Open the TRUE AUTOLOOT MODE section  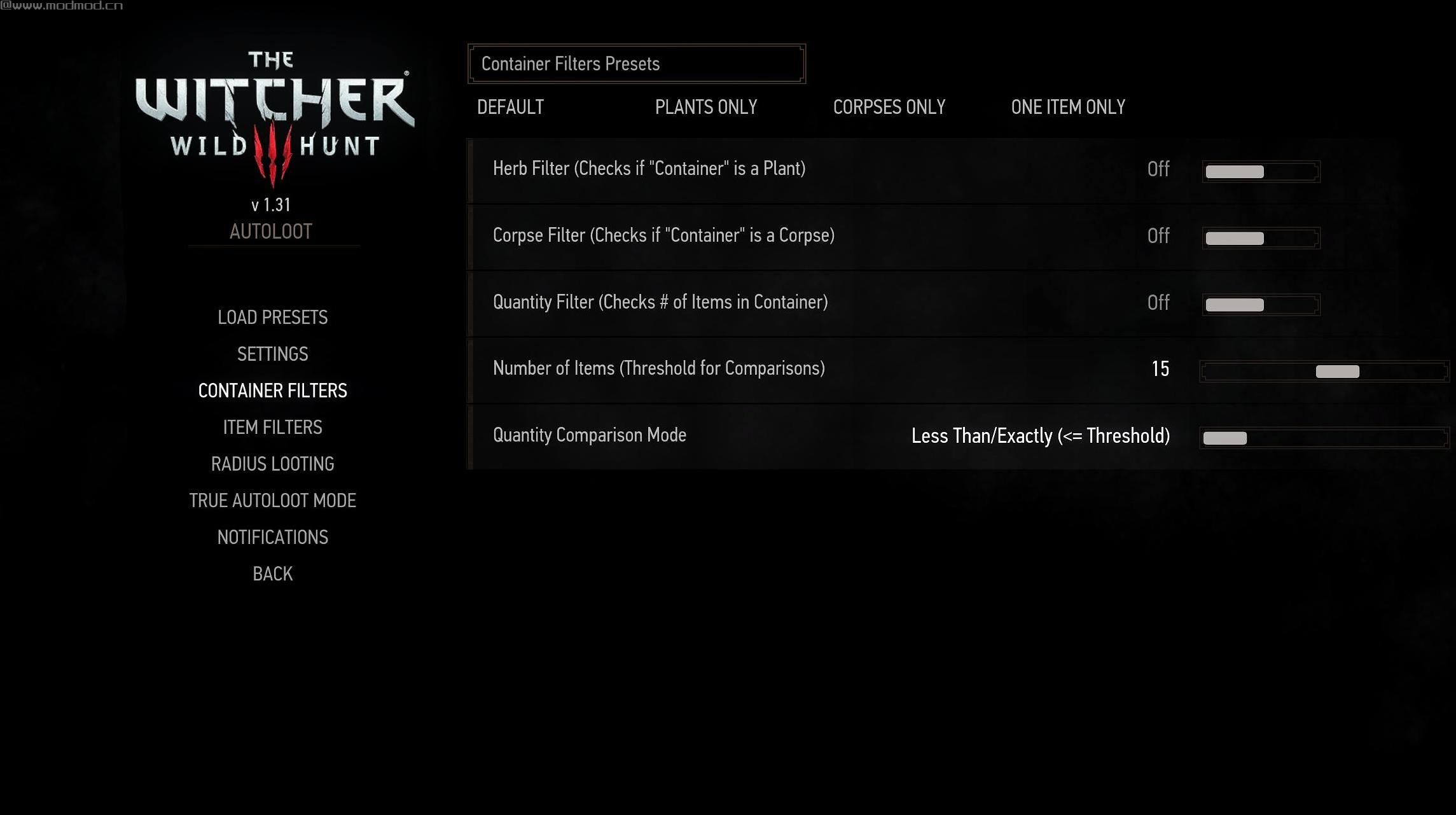tap(273, 500)
